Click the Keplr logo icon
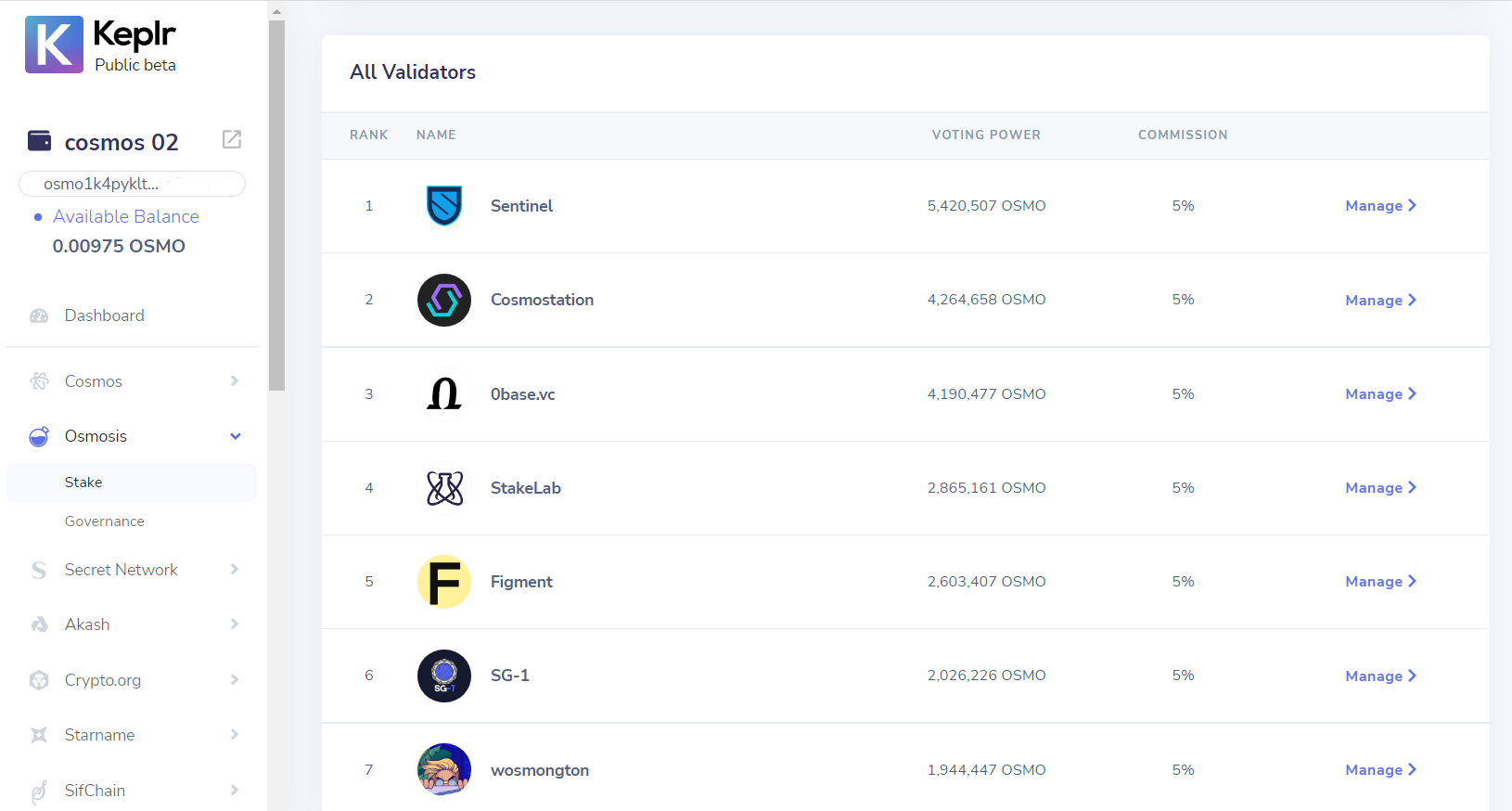Screen dimensions: 1512x811 pyautogui.click(x=54, y=45)
